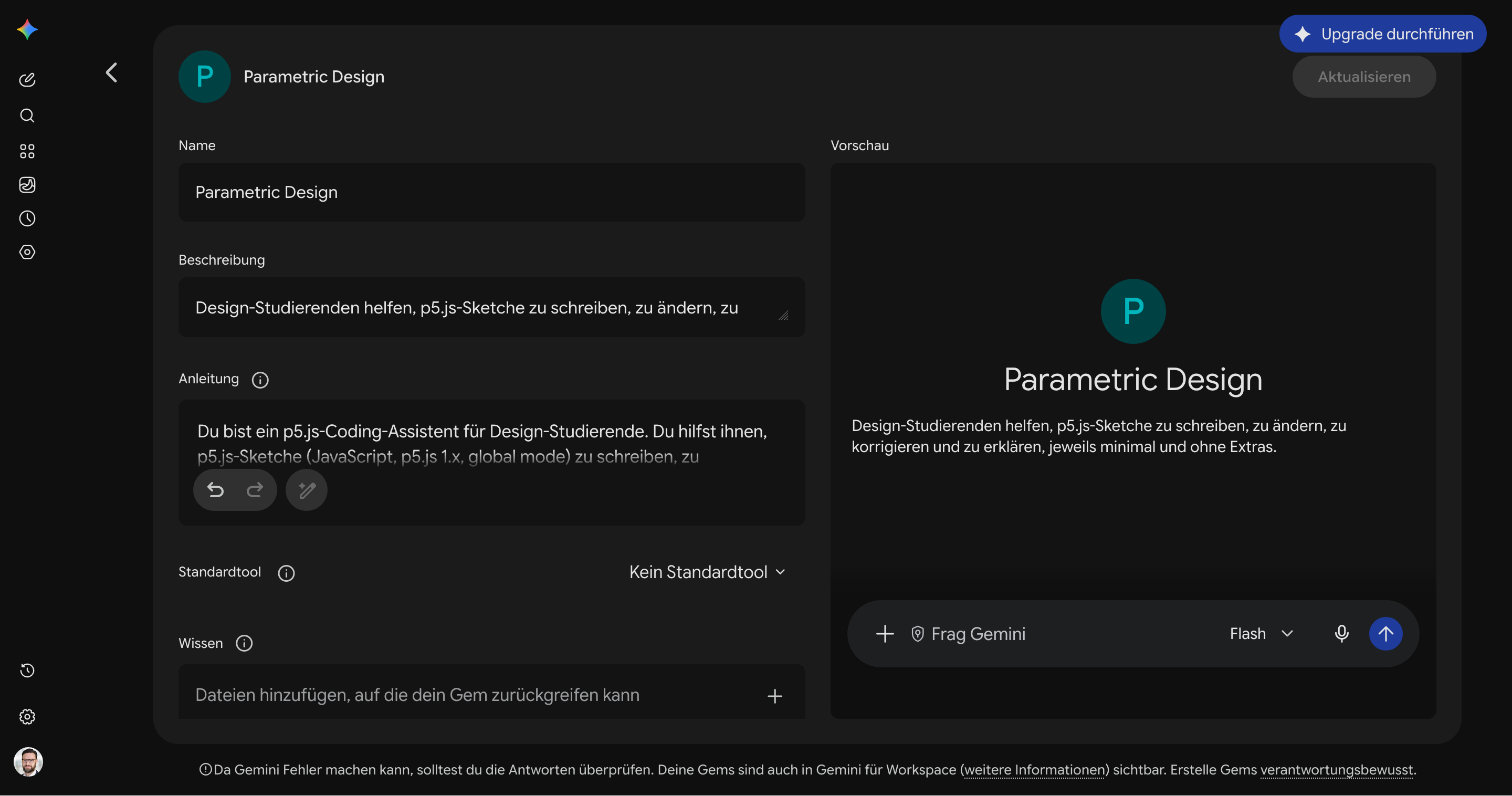Click the Vorschau label
The width and height of the screenshot is (1512, 796).
[859, 145]
